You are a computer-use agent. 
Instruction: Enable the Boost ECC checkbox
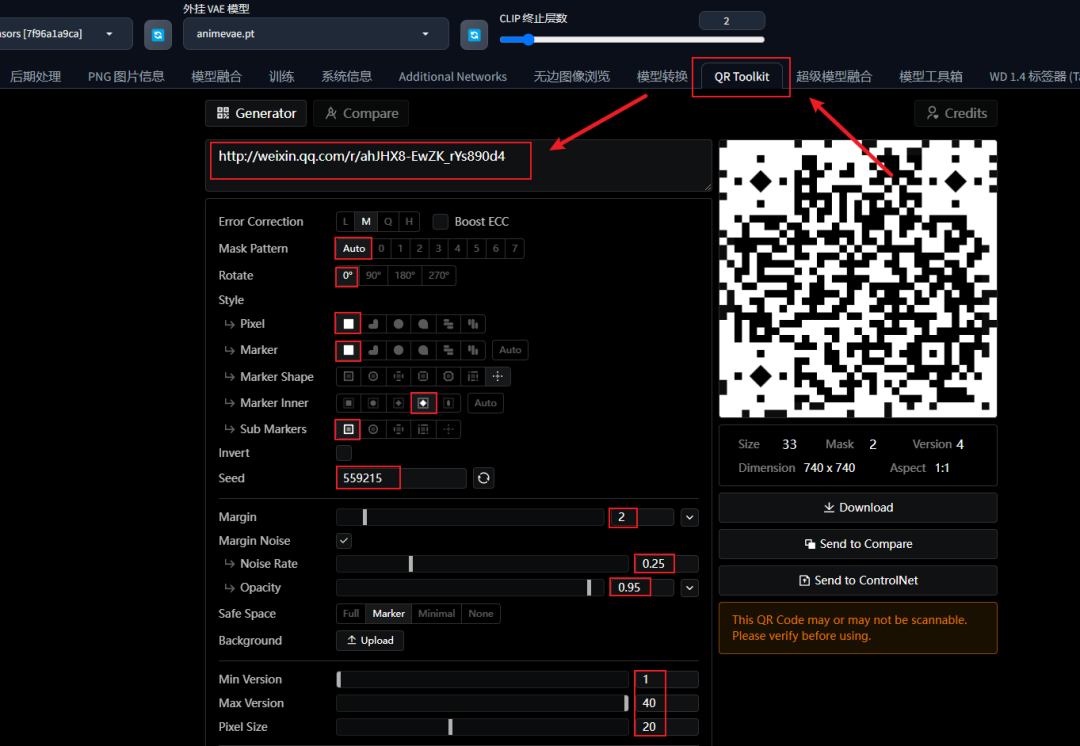[x=440, y=222]
